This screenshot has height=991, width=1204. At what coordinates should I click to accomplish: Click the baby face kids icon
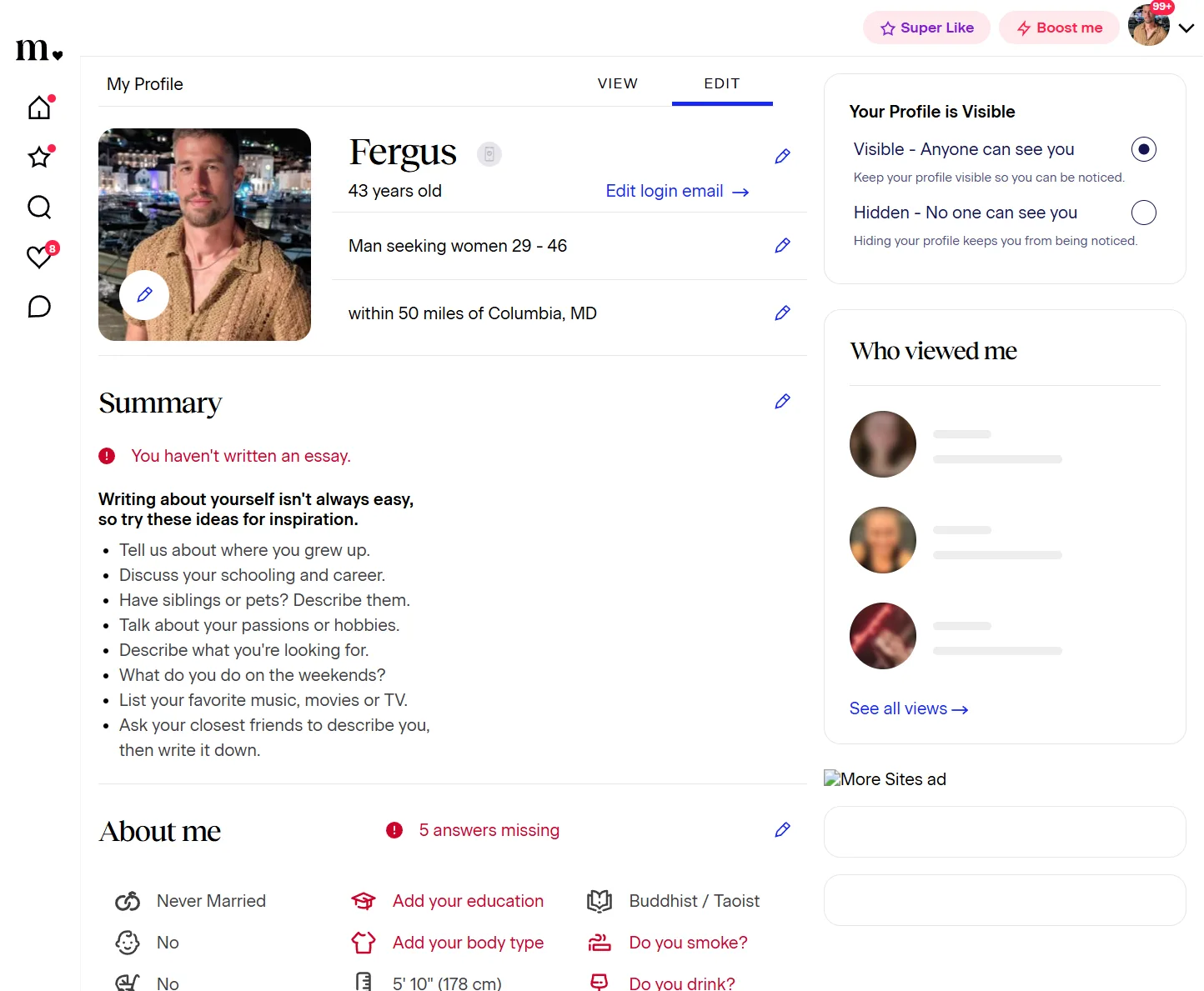click(x=128, y=943)
